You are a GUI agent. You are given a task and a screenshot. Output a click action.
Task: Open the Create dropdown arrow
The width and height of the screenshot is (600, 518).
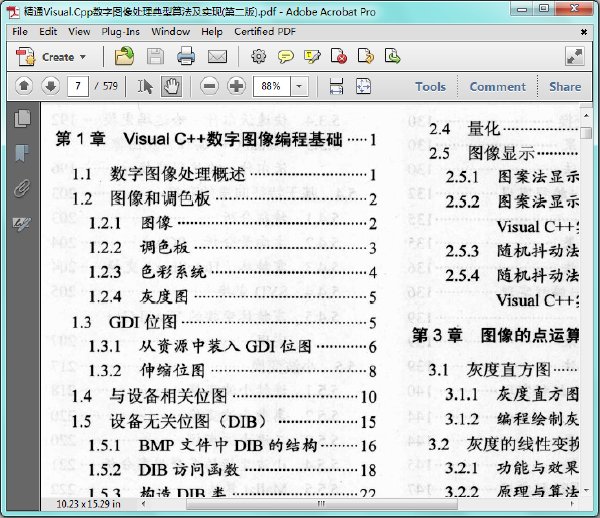(83, 57)
